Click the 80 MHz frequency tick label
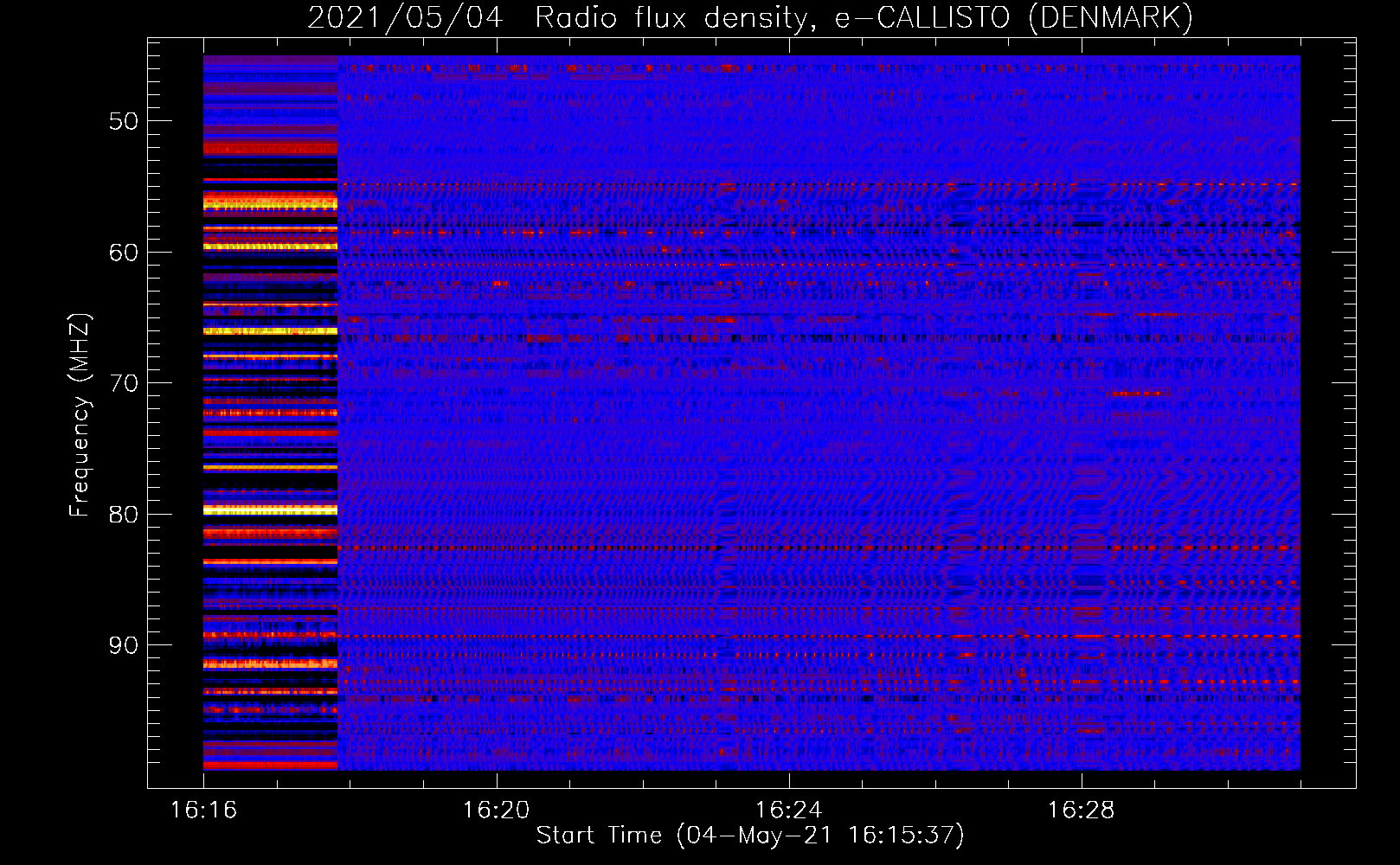 click(124, 515)
